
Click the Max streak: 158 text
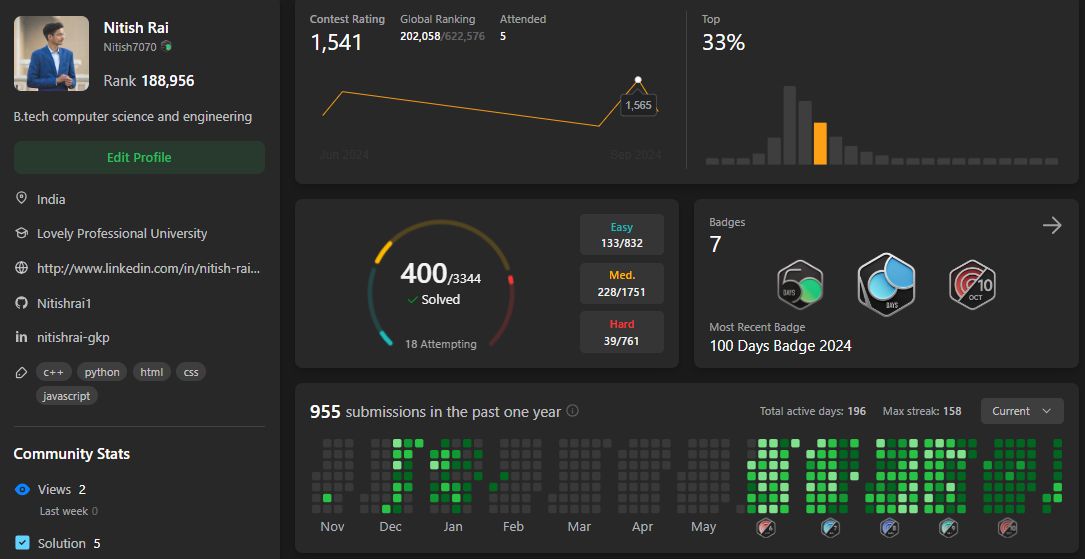pos(922,411)
